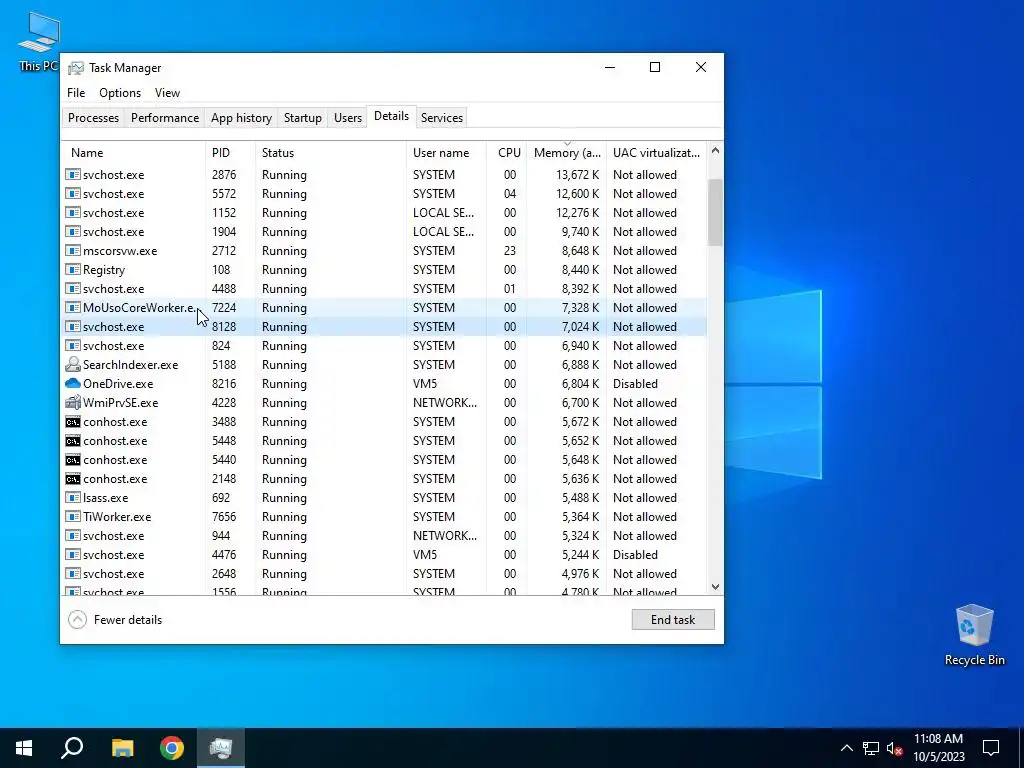Click the SearchIndexer.exe process icon
Image resolution: width=1024 pixels, height=768 pixels.
tap(72, 364)
